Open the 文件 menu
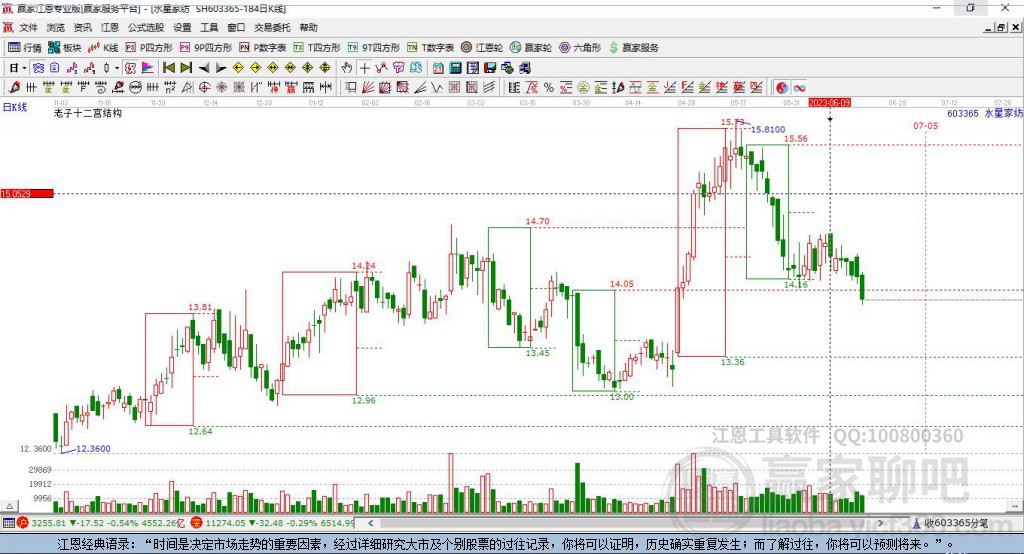The width and height of the screenshot is (1024, 554). [29, 27]
